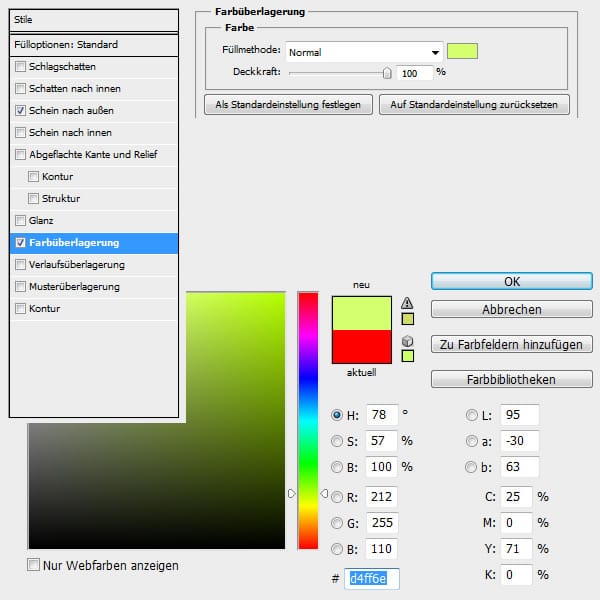Enable the Abgeflachte Kante und Relief checkbox

(x=20, y=155)
